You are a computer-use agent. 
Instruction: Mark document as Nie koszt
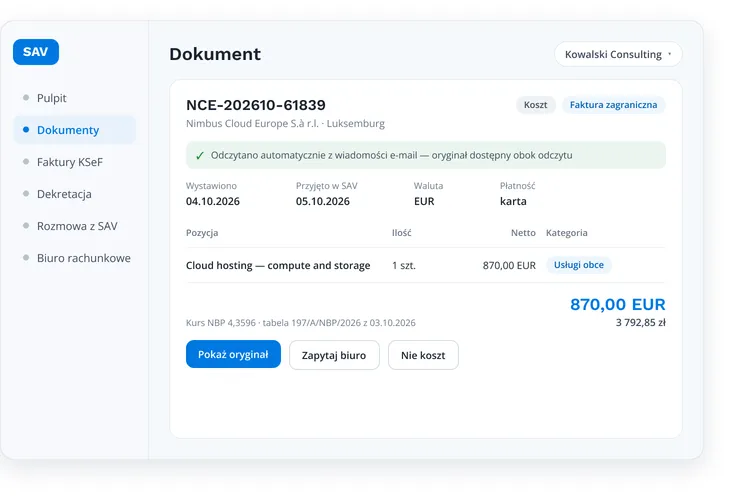click(423, 355)
